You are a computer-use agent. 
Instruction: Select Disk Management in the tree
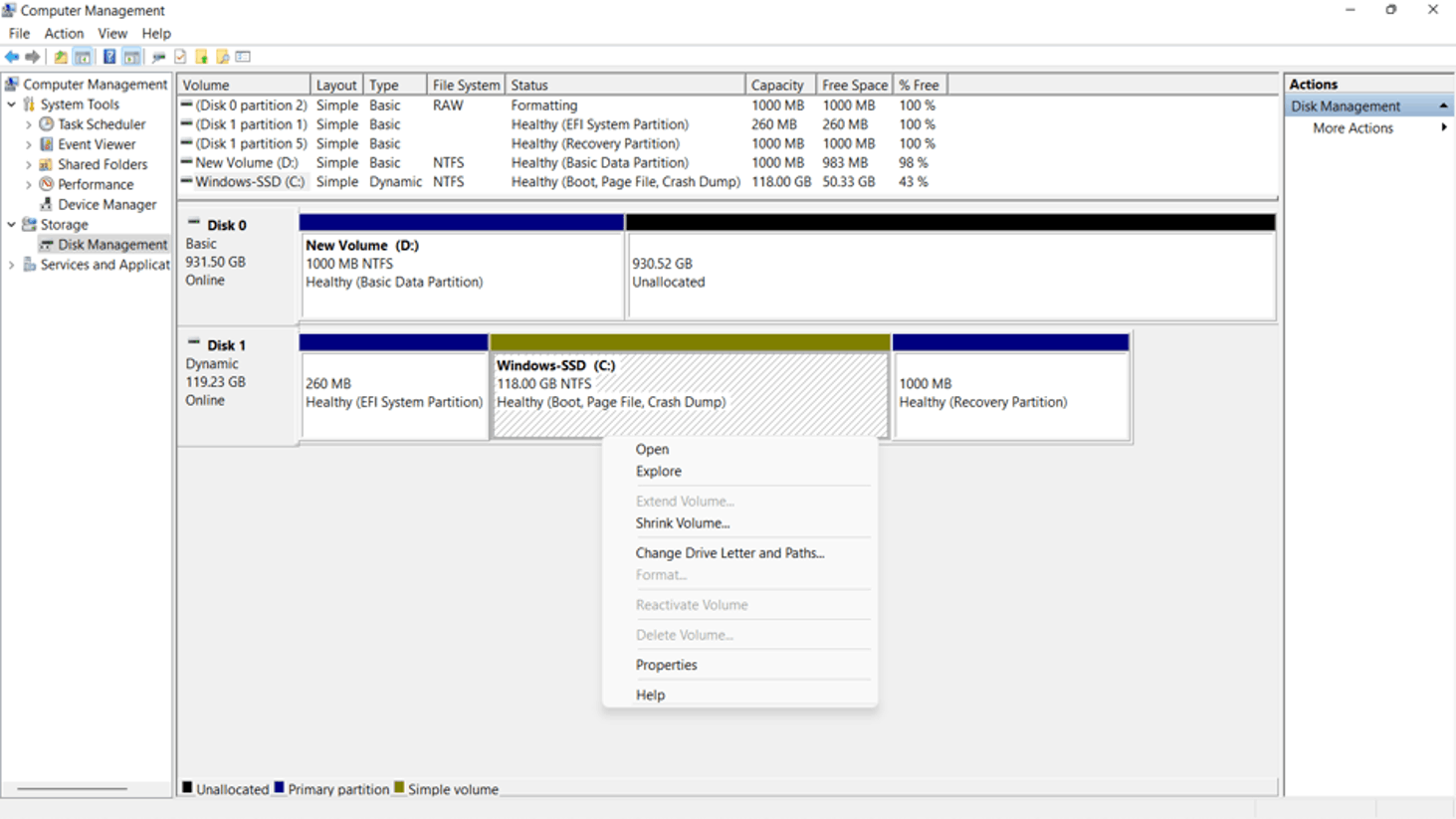(111, 245)
